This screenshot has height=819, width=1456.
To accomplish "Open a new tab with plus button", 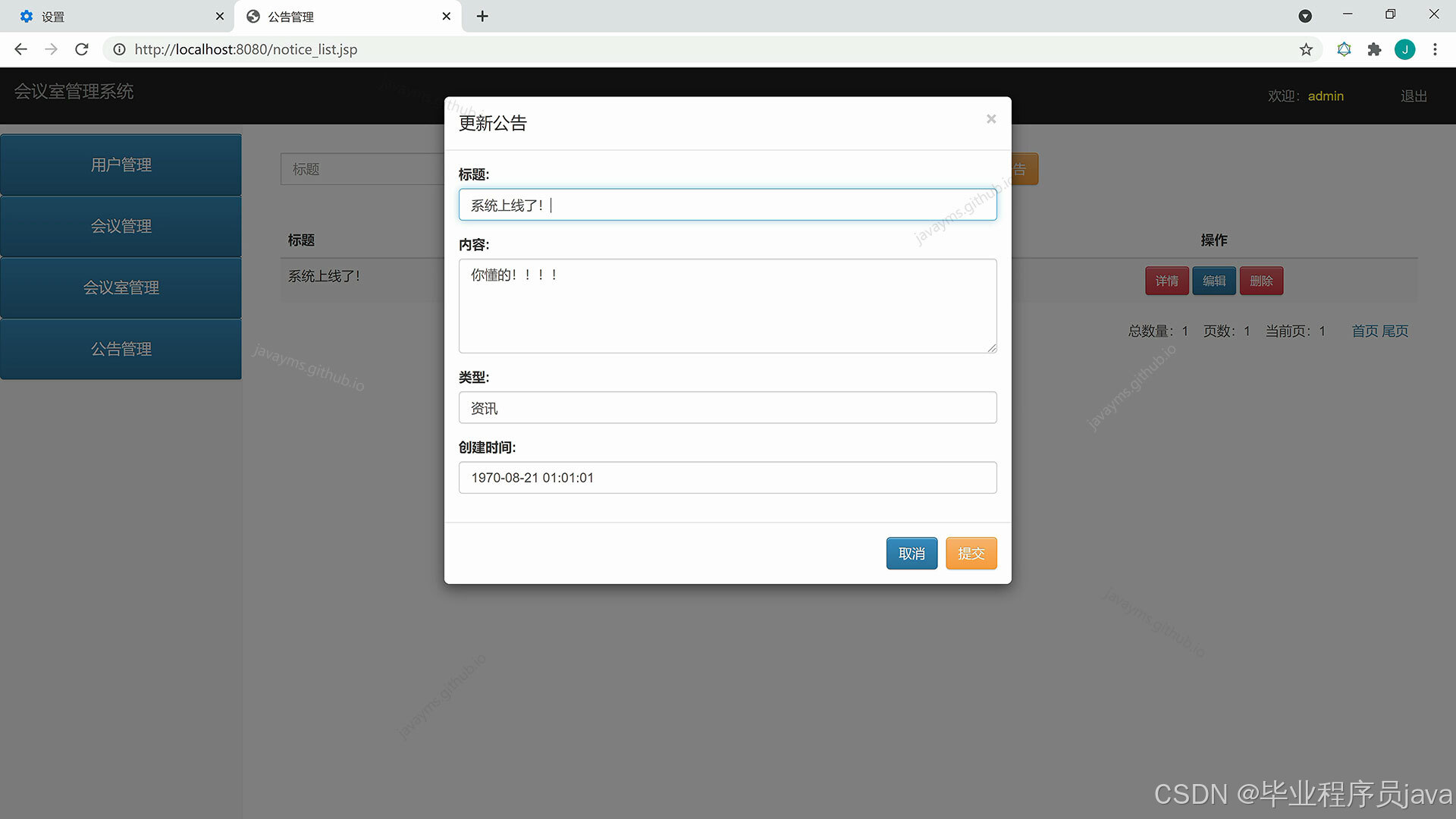I will [x=482, y=16].
